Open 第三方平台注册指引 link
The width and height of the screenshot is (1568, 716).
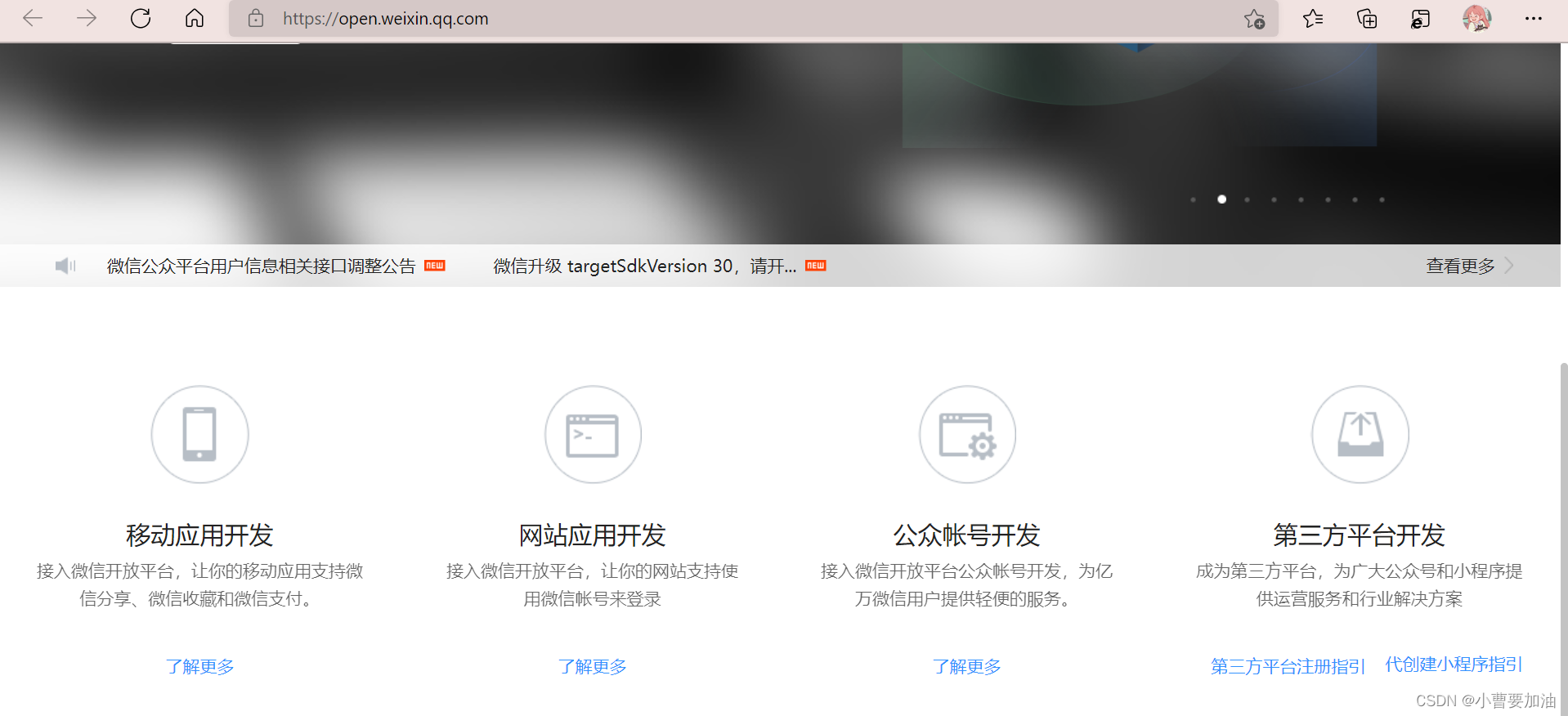(x=1288, y=666)
